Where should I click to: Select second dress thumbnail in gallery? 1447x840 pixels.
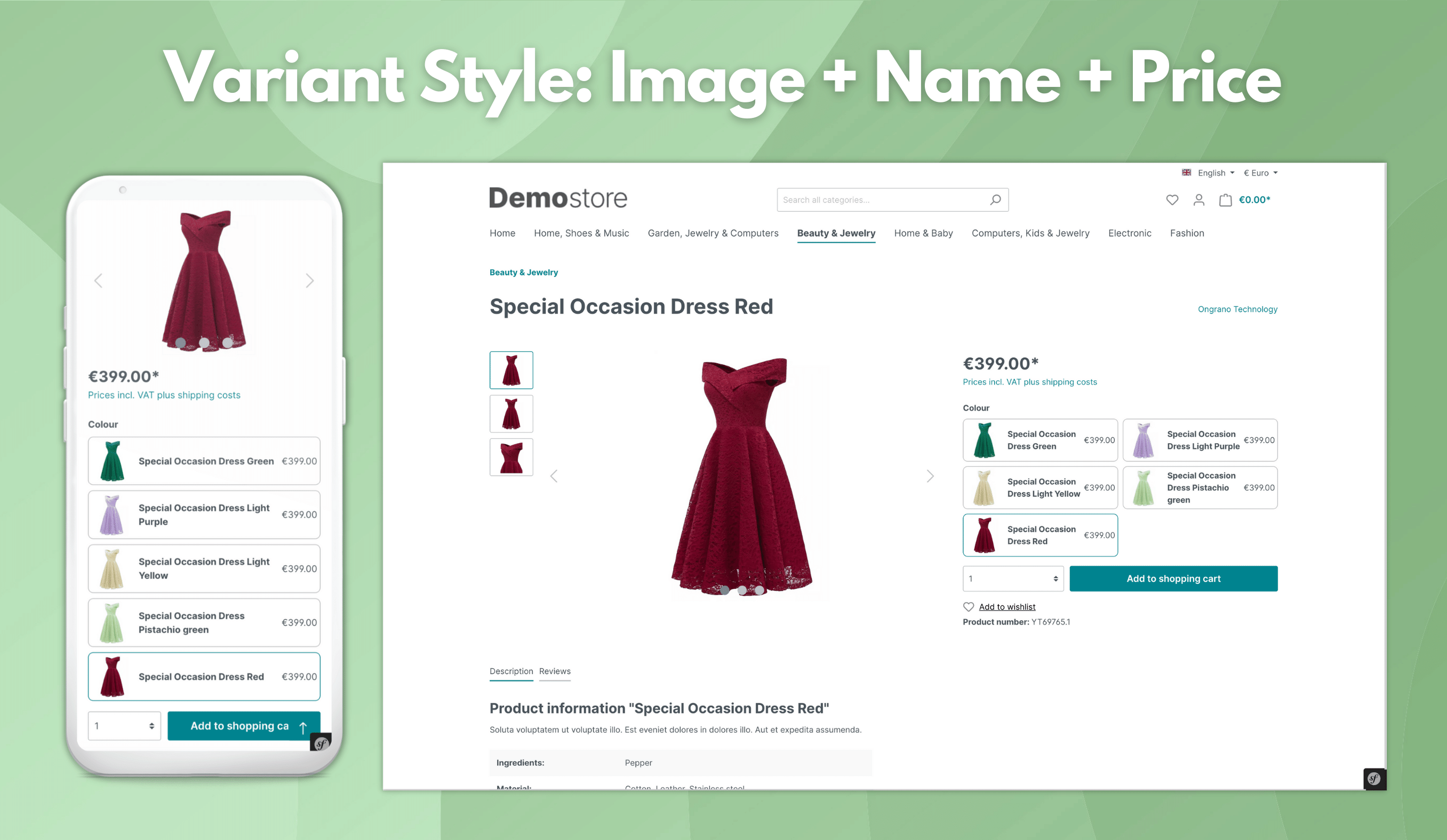pyautogui.click(x=511, y=413)
